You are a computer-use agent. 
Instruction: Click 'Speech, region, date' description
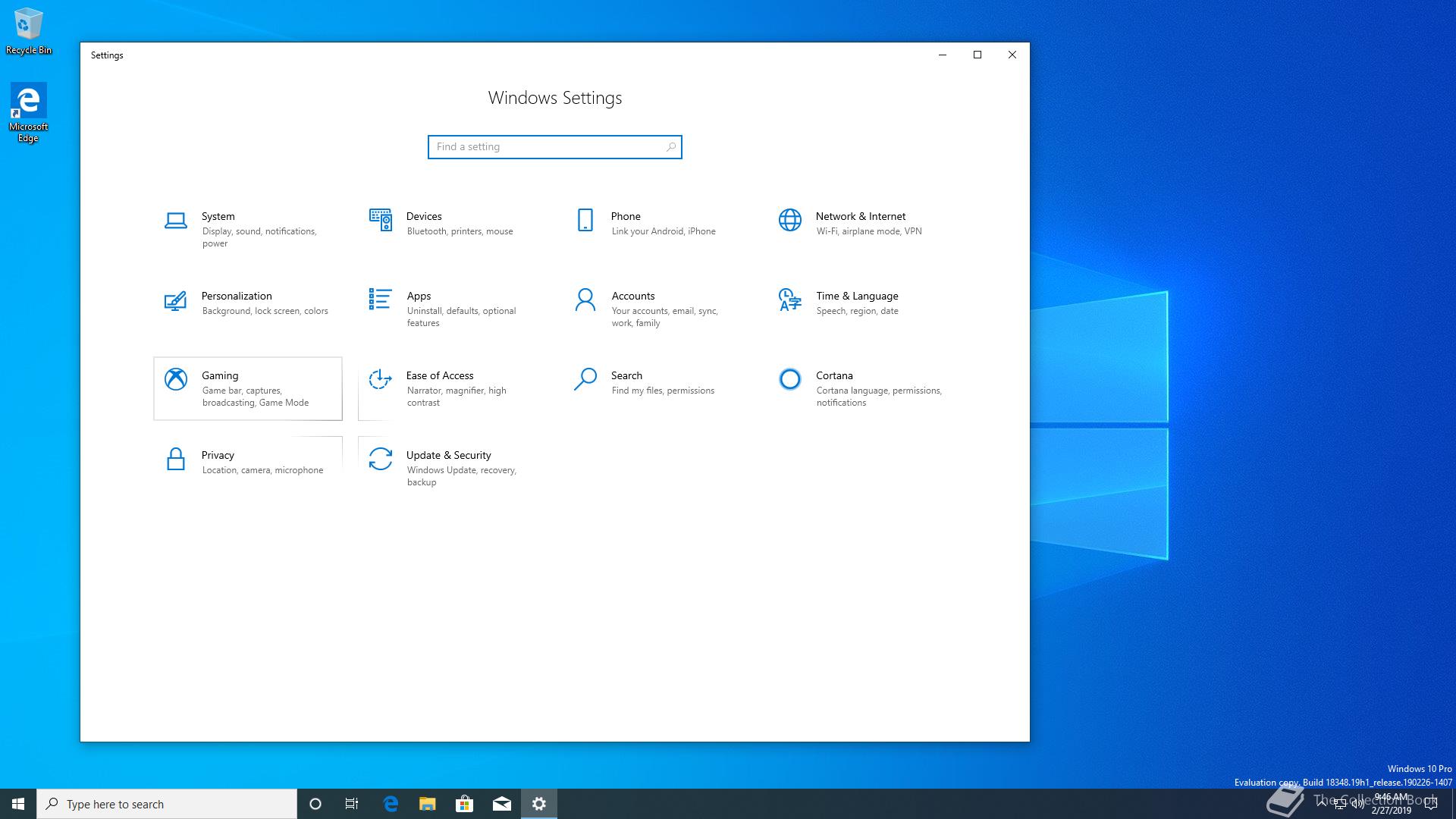pyautogui.click(x=858, y=311)
